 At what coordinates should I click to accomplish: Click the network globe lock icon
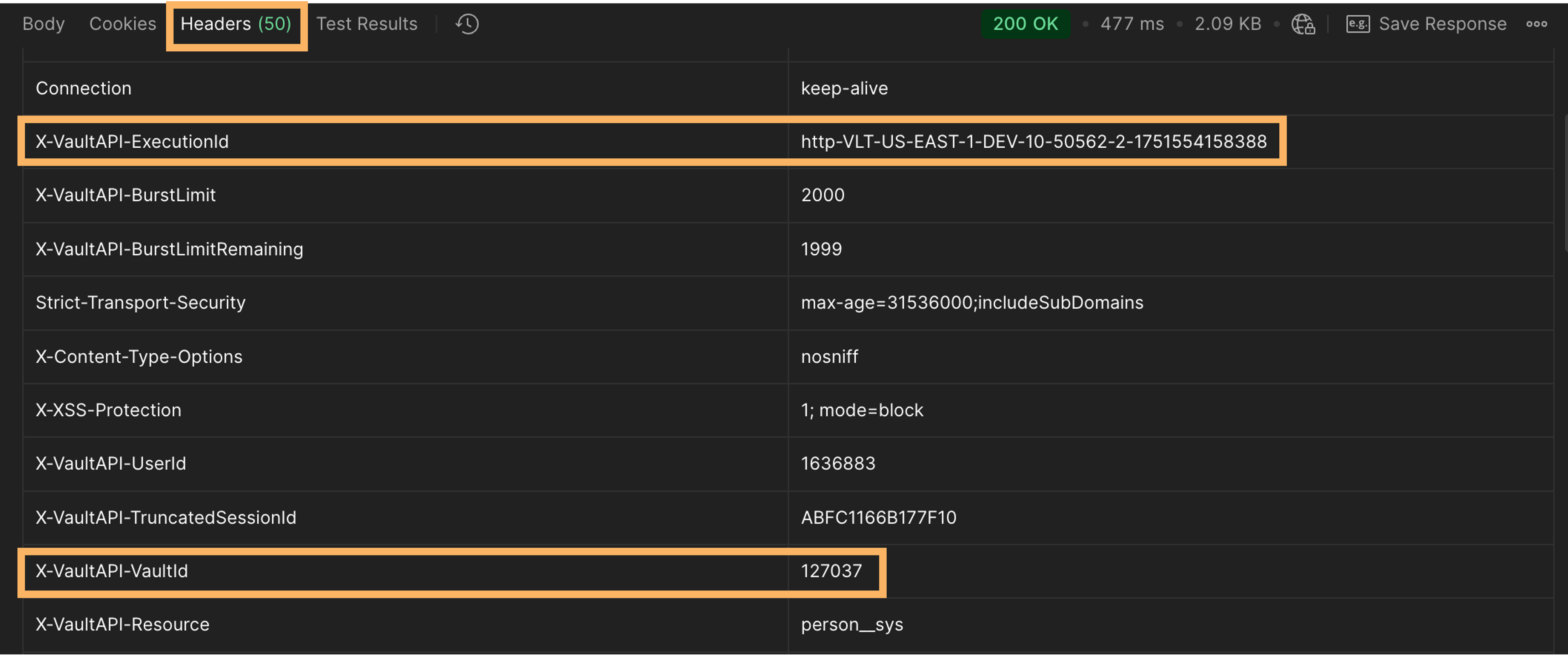click(1303, 24)
